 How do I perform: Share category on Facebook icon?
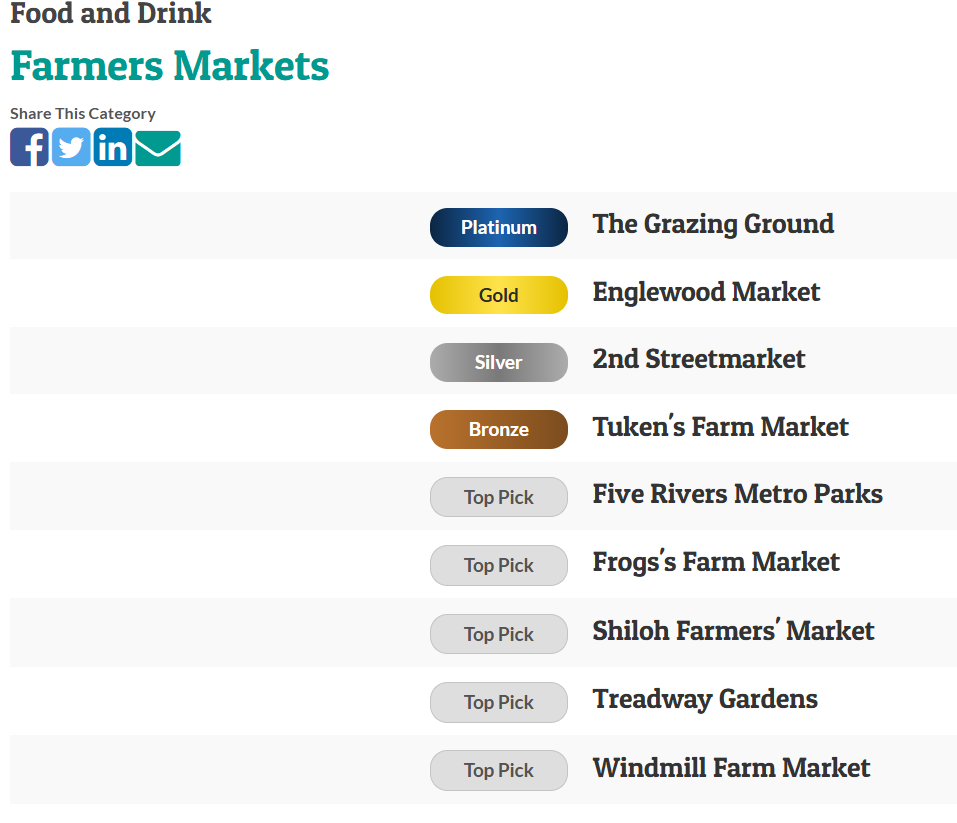[29, 147]
